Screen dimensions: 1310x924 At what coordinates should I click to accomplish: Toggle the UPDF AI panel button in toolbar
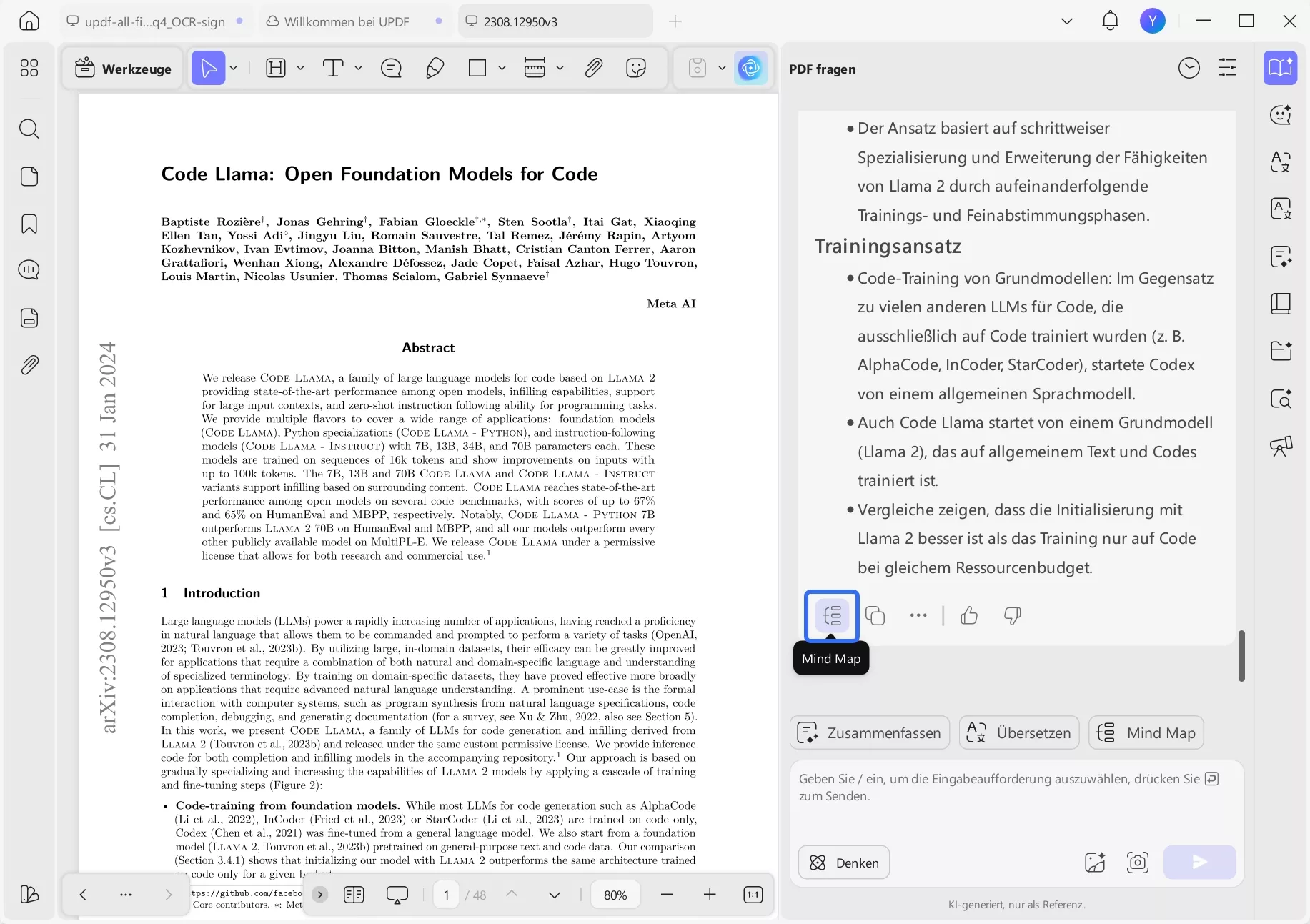(x=750, y=69)
